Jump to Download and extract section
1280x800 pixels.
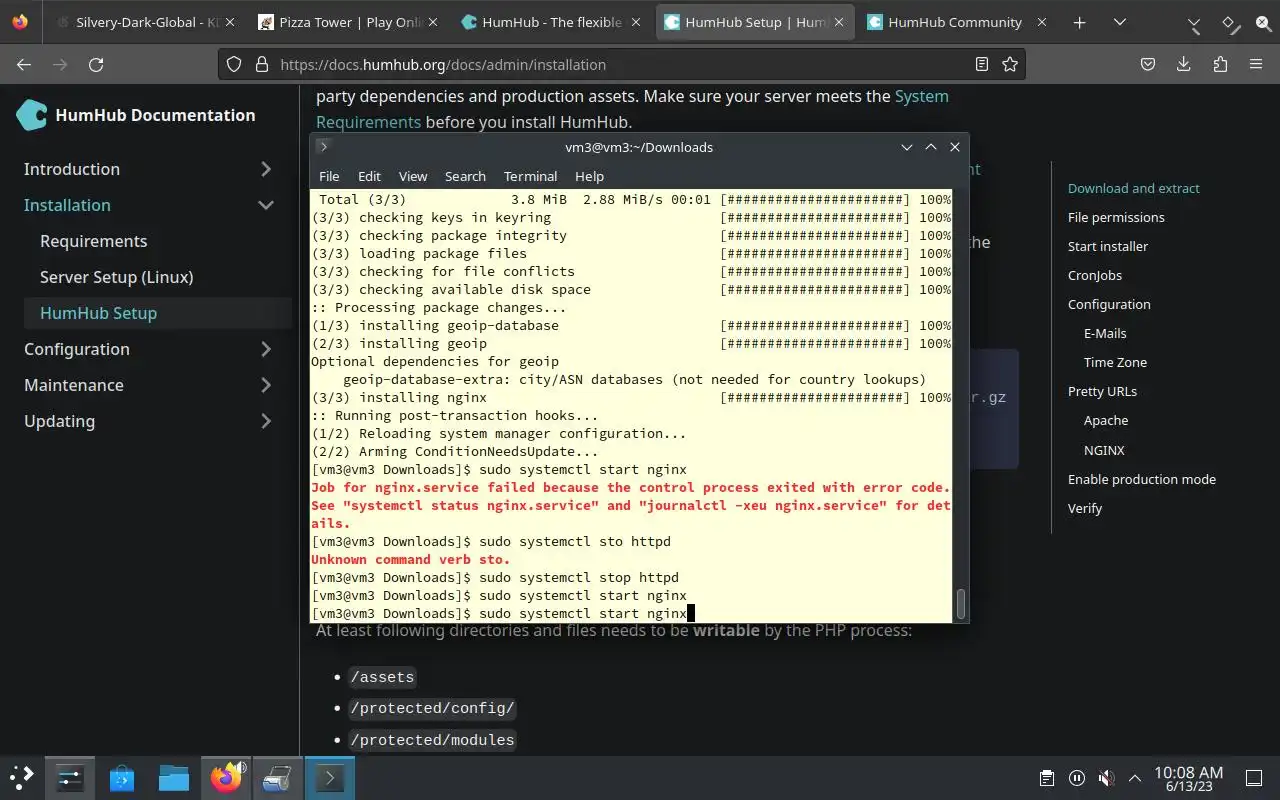(x=1133, y=188)
